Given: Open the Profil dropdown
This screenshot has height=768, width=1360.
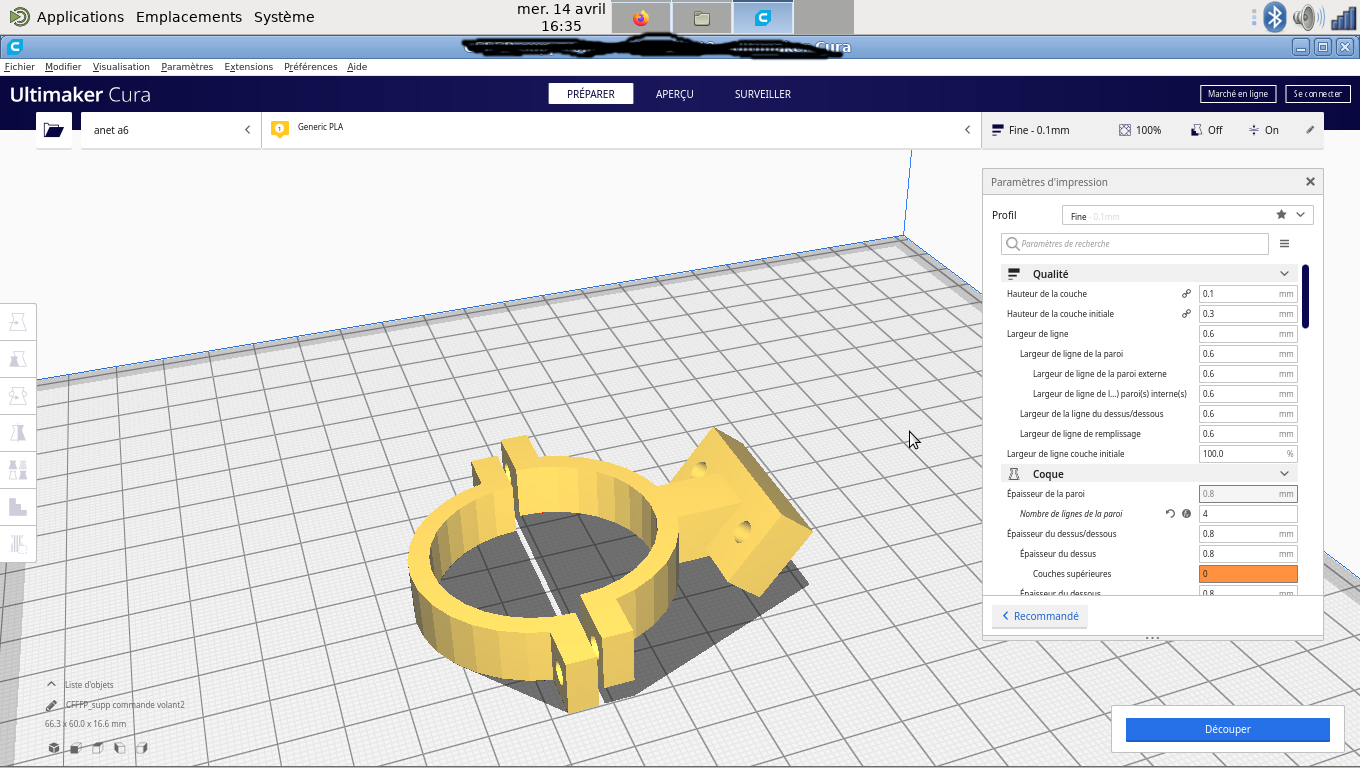Looking at the screenshot, I should point(1187,215).
